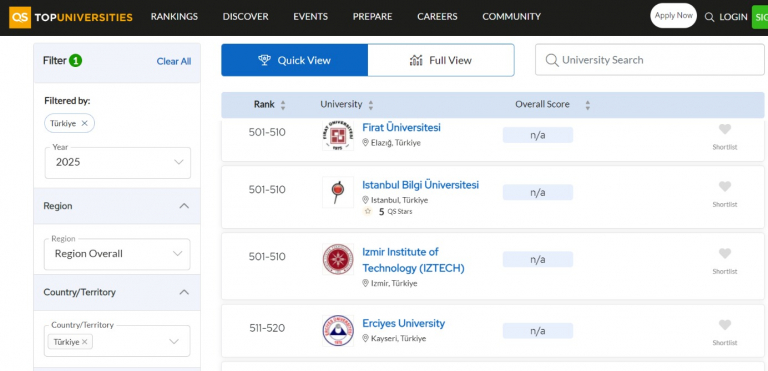Remove the Türkiye chip under Filtered by
The width and height of the screenshot is (768, 371).
pyautogui.click(x=84, y=124)
